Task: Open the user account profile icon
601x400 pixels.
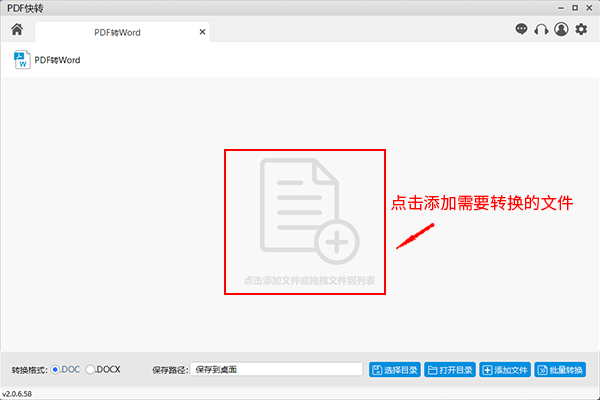Action: (x=561, y=29)
